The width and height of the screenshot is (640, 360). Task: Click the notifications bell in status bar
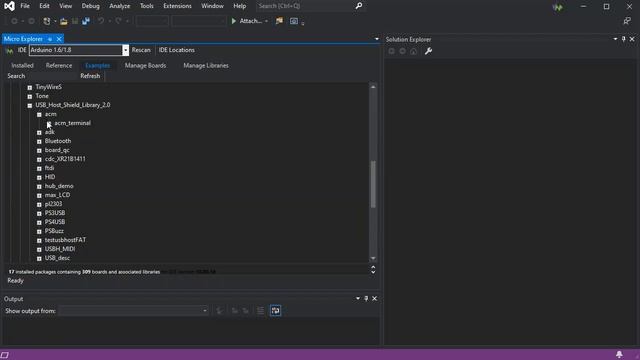pyautogui.click(x=619, y=354)
